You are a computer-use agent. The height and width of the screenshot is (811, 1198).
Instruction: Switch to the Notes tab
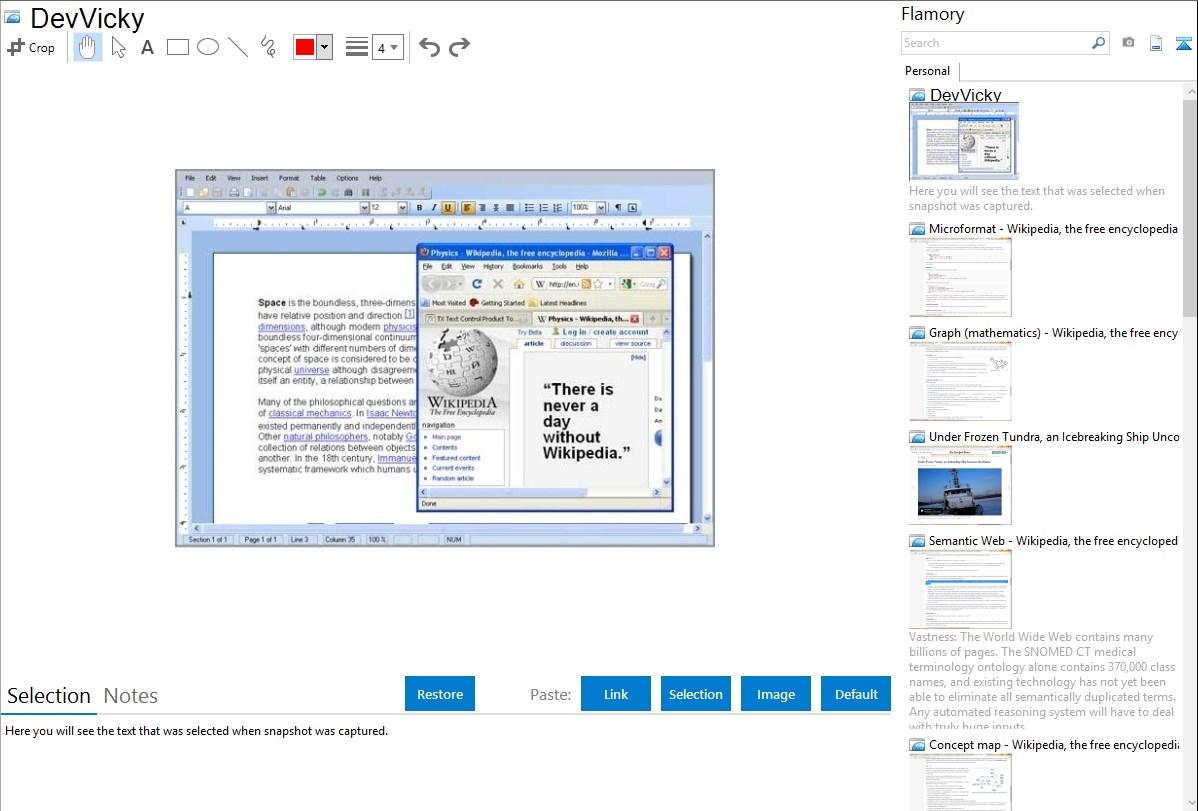click(x=131, y=696)
